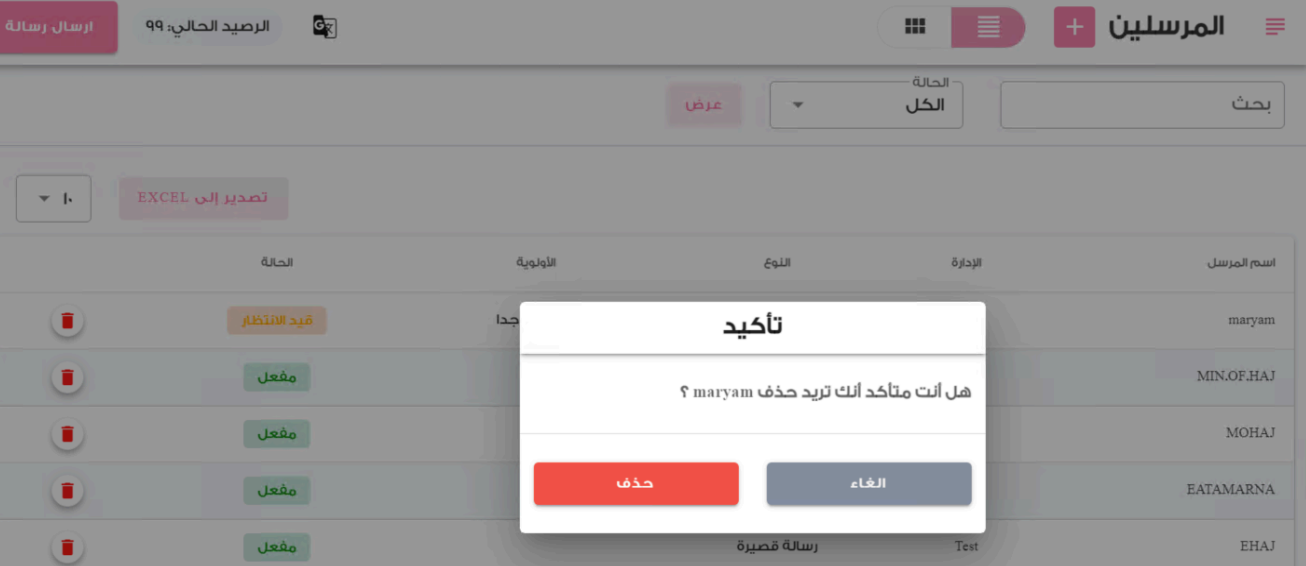This screenshot has width=1306, height=566.
Task: Click the تصدير إلى EXCEL button
Action: click(x=204, y=198)
